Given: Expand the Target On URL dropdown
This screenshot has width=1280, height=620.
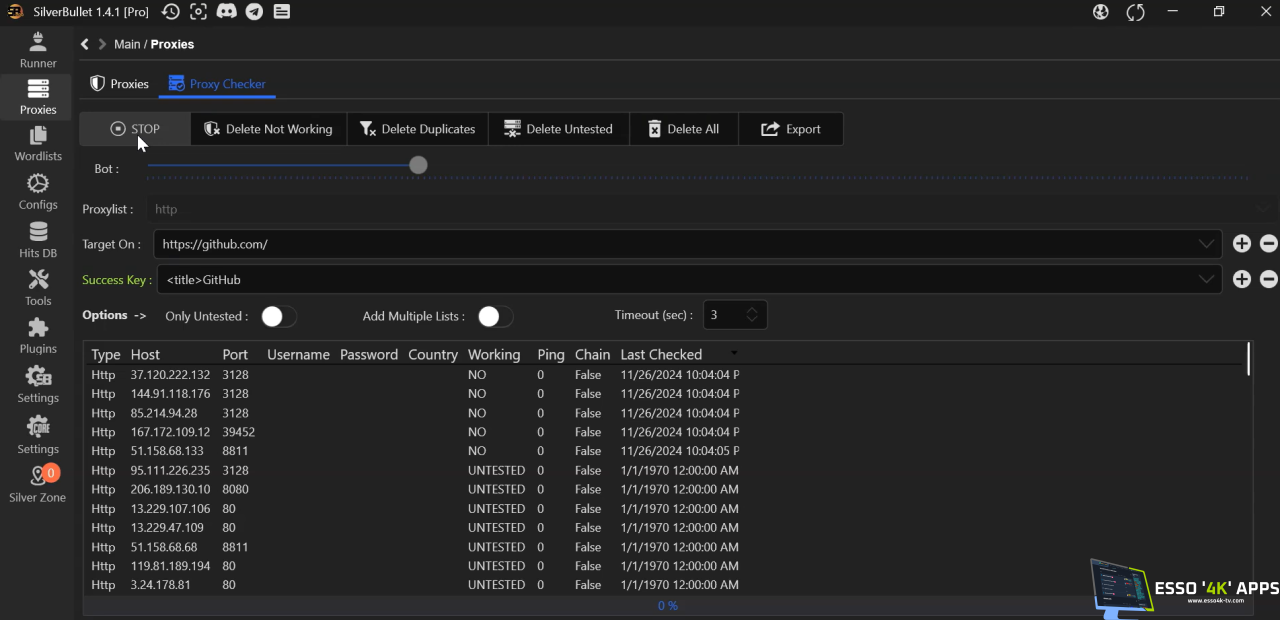Looking at the screenshot, I should pyautogui.click(x=1205, y=244).
